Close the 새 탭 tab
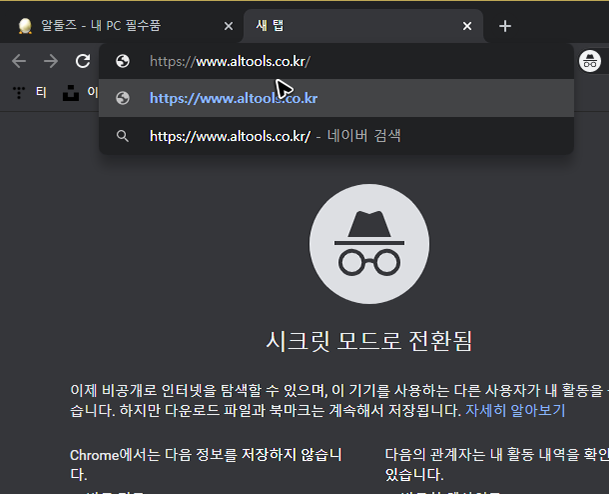This screenshot has height=494, width=609. 467,26
